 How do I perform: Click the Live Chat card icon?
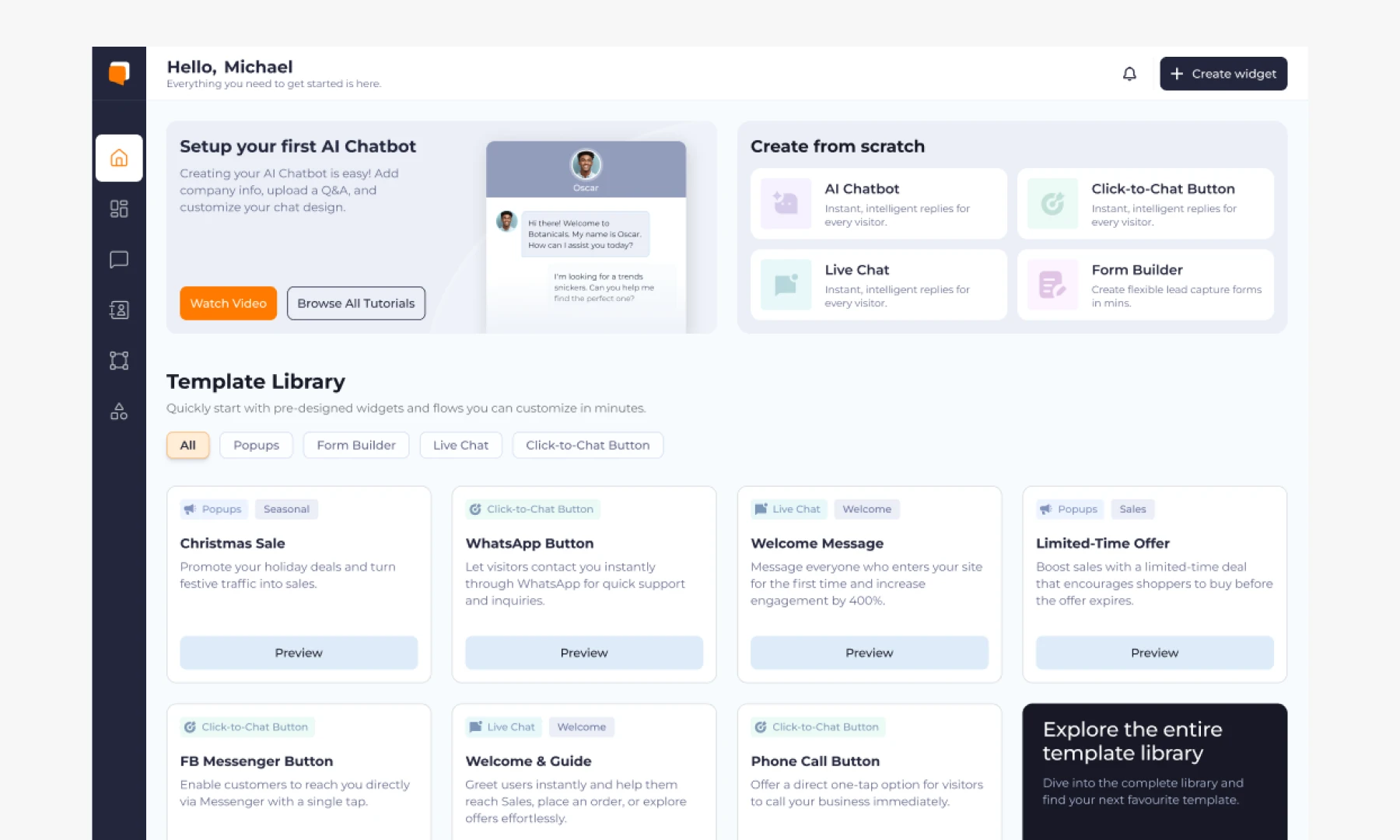point(786,285)
